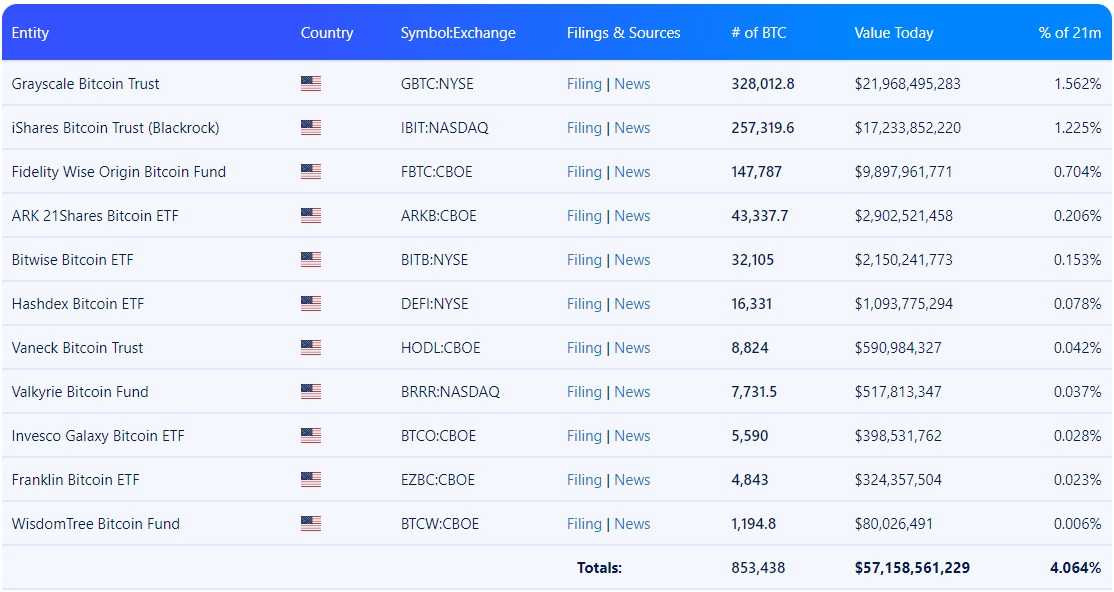Open the News link for Franklin Bitcoin ETF

[x=632, y=480]
